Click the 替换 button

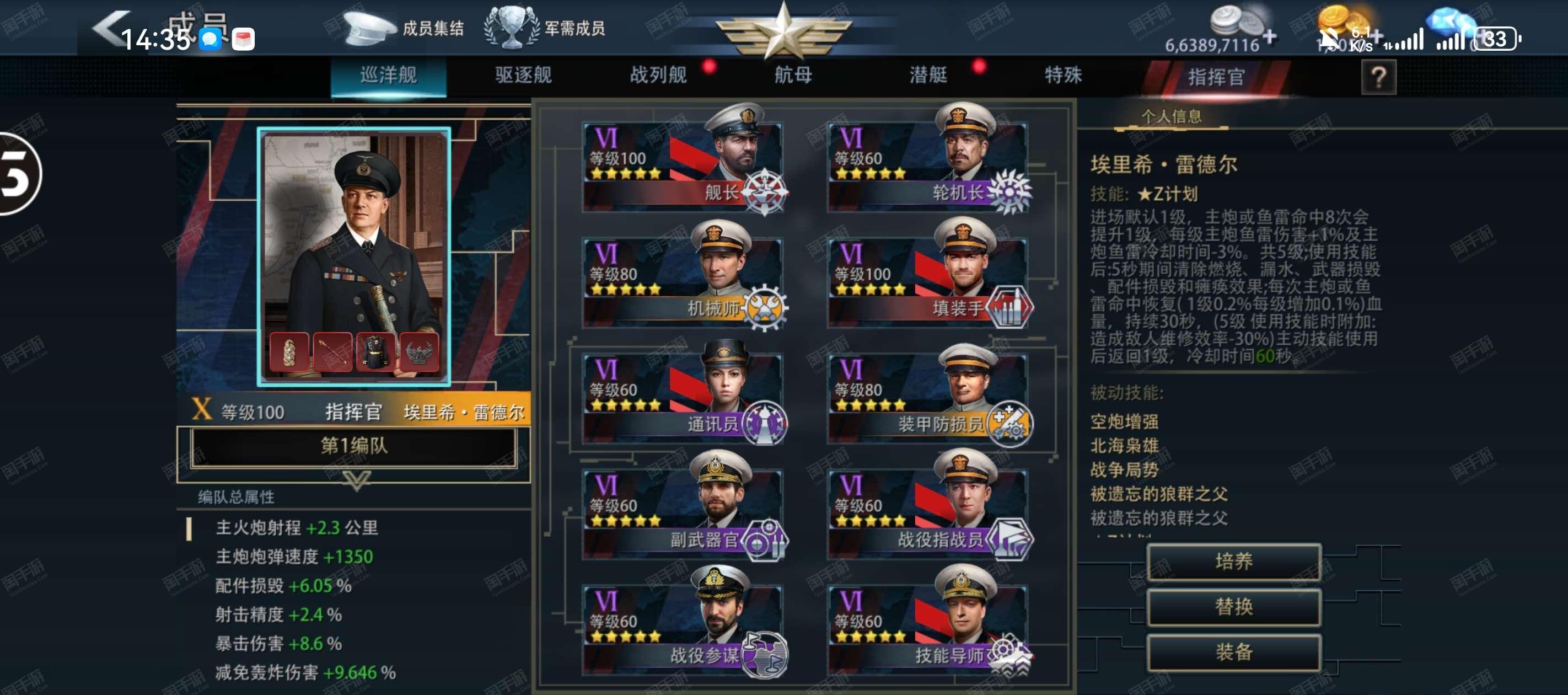click(x=1233, y=607)
